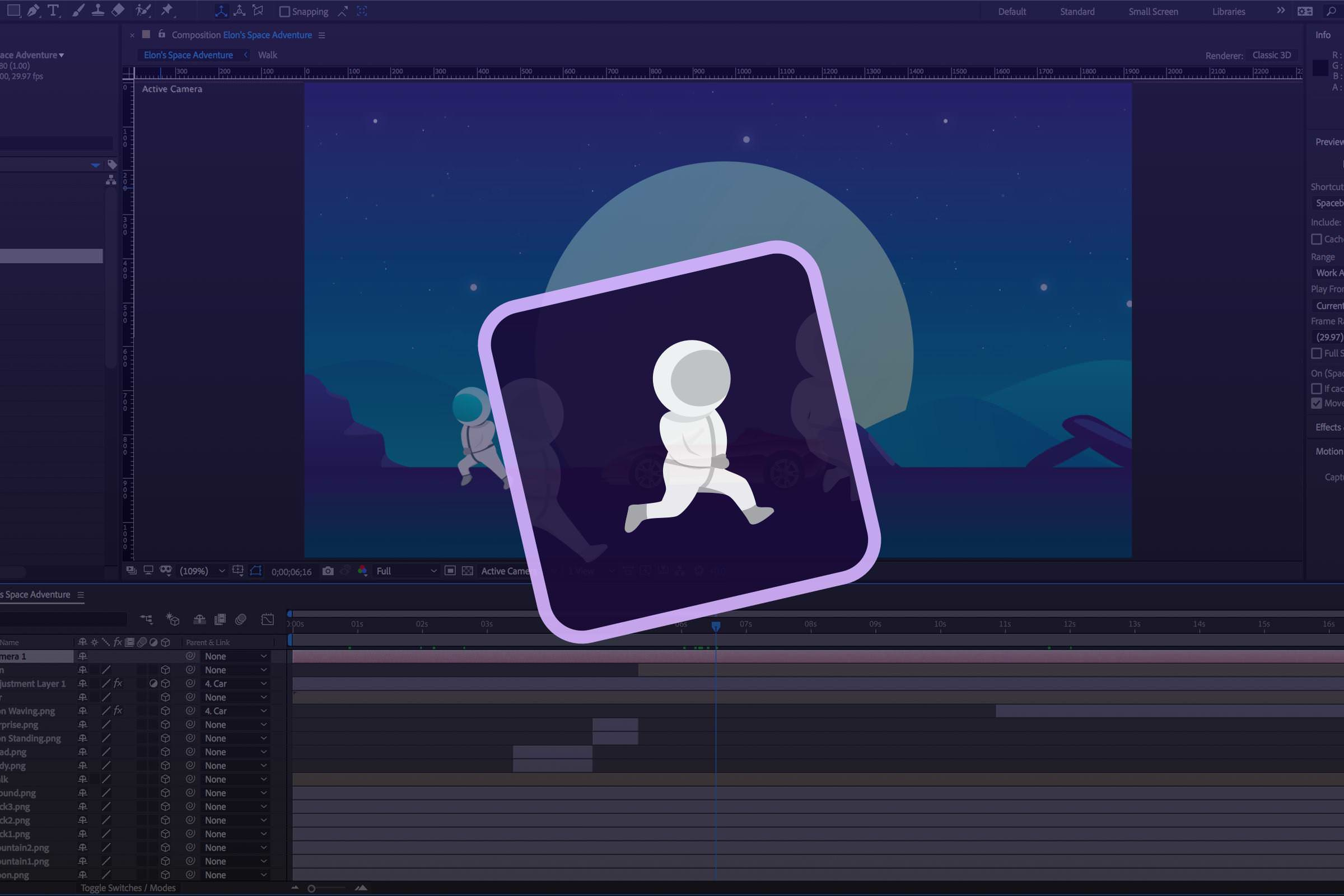Viewport: 1344px width, 896px height.
Task: Open the timeline panel menu for Space Adventure
Action: [x=81, y=595]
